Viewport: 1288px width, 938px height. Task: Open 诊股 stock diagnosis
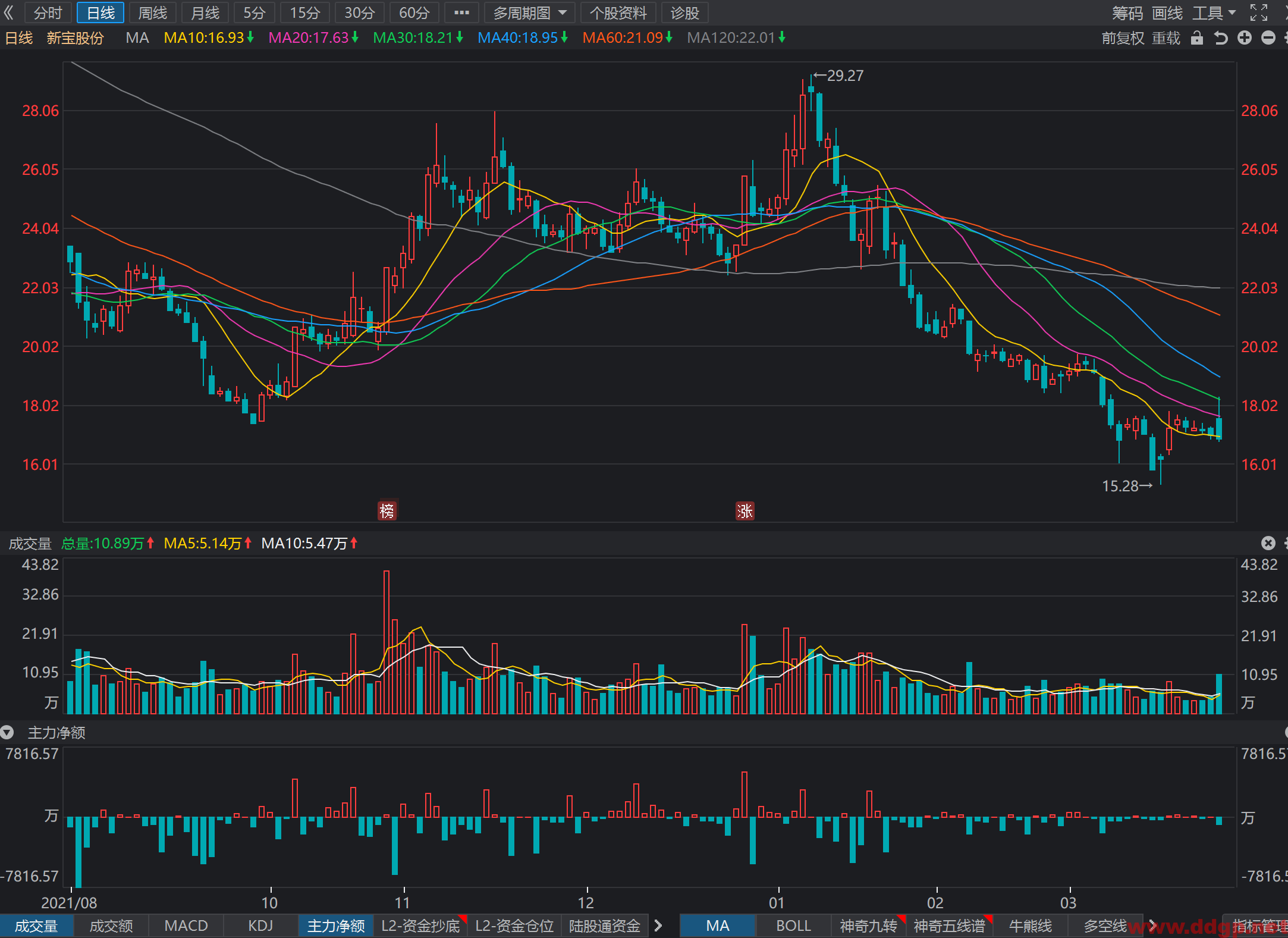[684, 12]
